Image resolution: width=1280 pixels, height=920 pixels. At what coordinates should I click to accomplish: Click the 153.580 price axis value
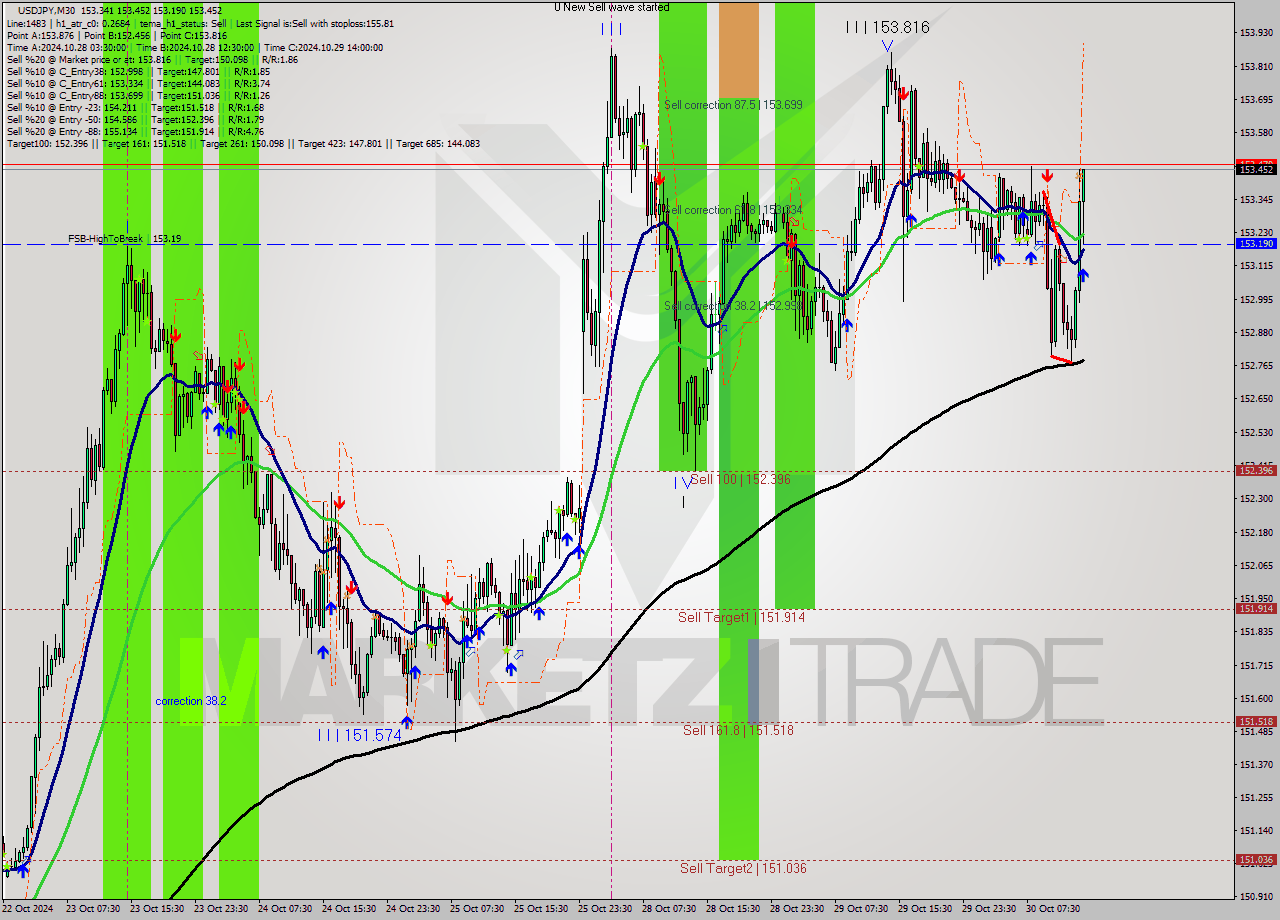pos(1256,133)
